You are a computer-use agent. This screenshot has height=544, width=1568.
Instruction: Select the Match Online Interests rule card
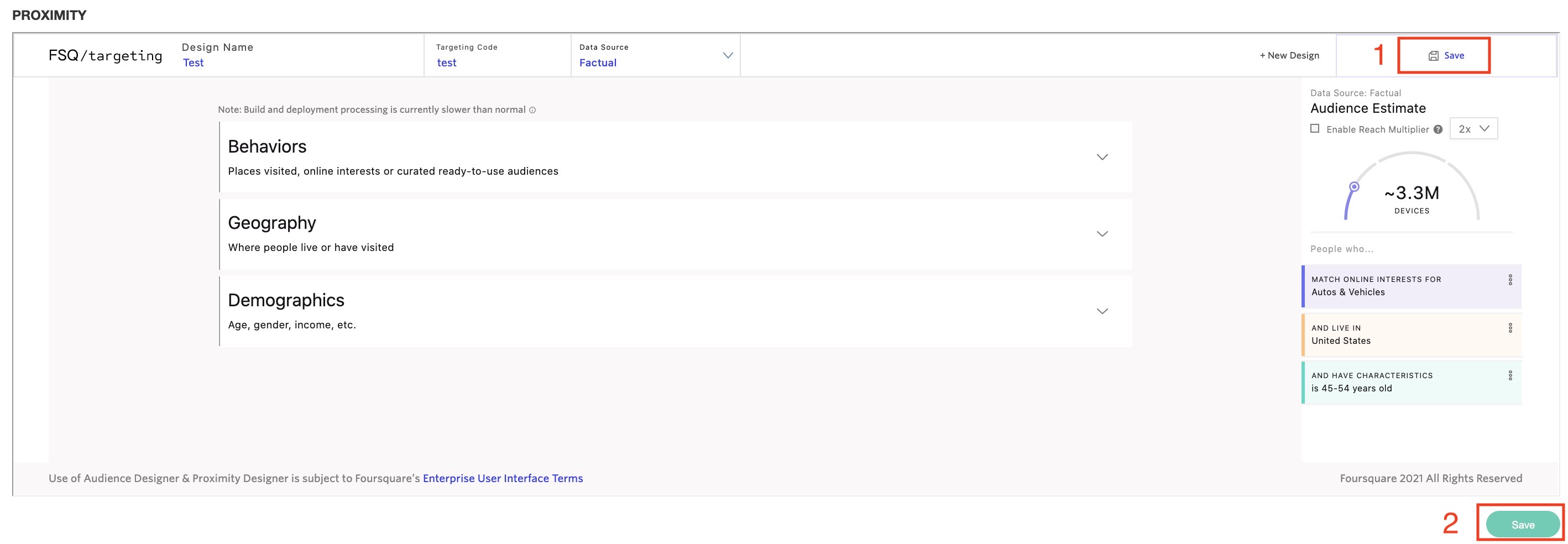tap(1400, 286)
